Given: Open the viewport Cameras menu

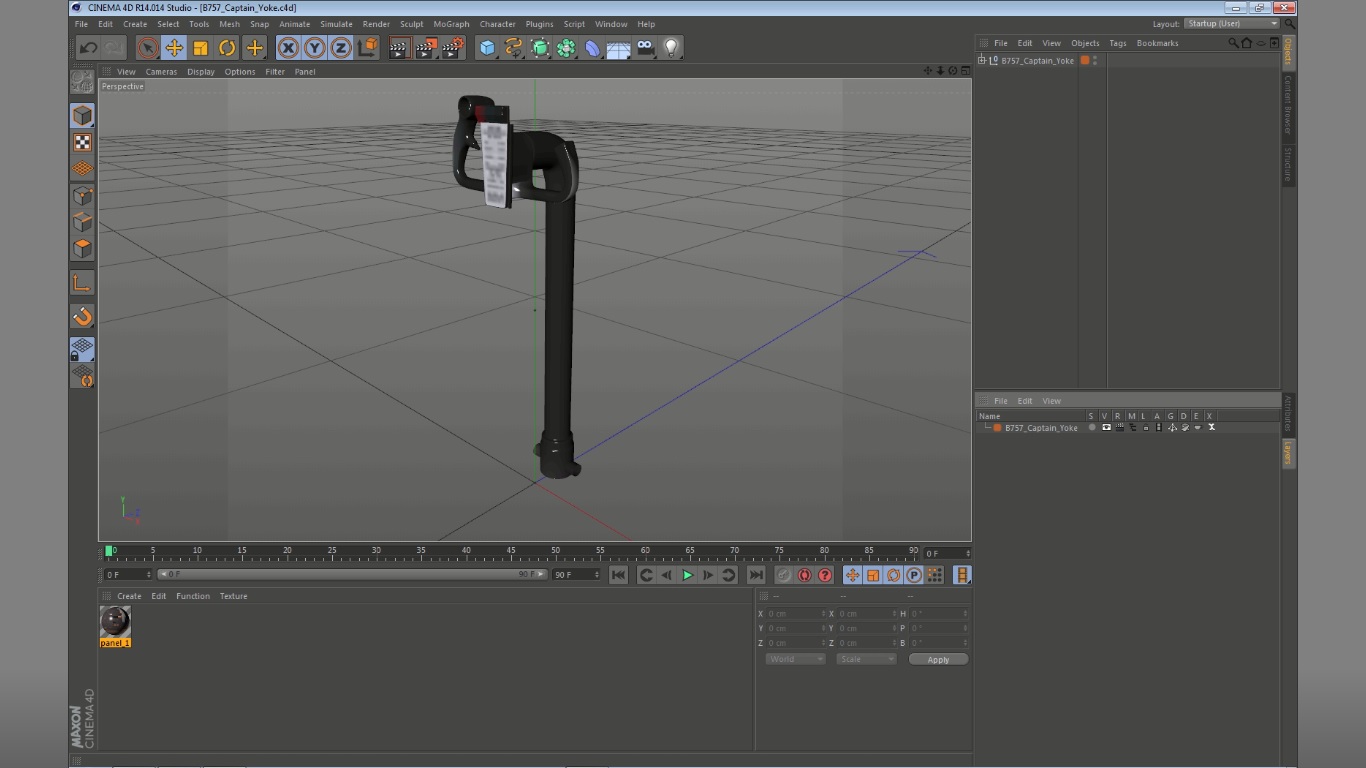Looking at the screenshot, I should (161, 72).
